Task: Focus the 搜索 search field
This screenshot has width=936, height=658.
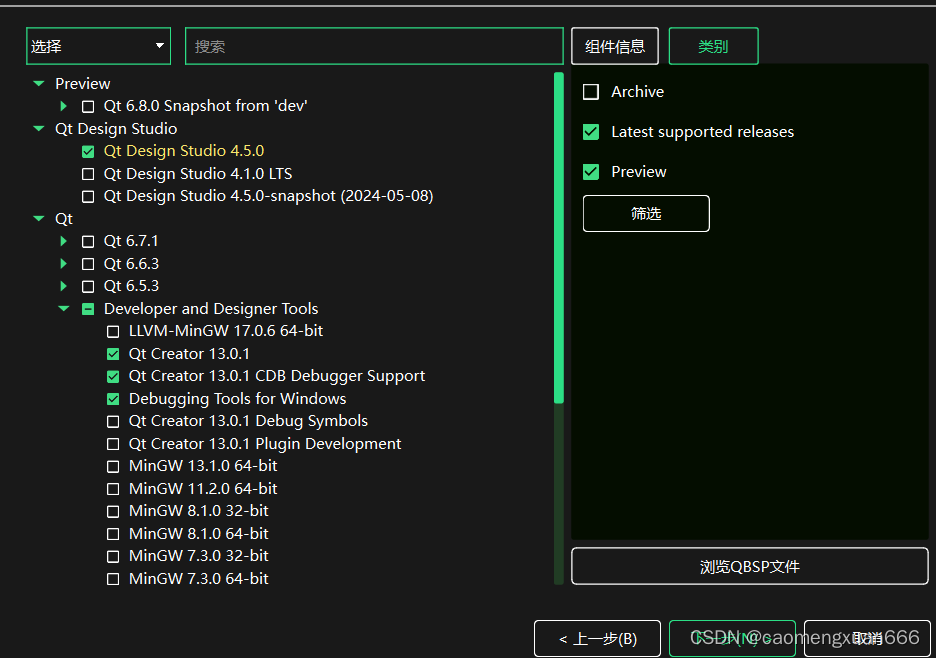Action: (374, 46)
